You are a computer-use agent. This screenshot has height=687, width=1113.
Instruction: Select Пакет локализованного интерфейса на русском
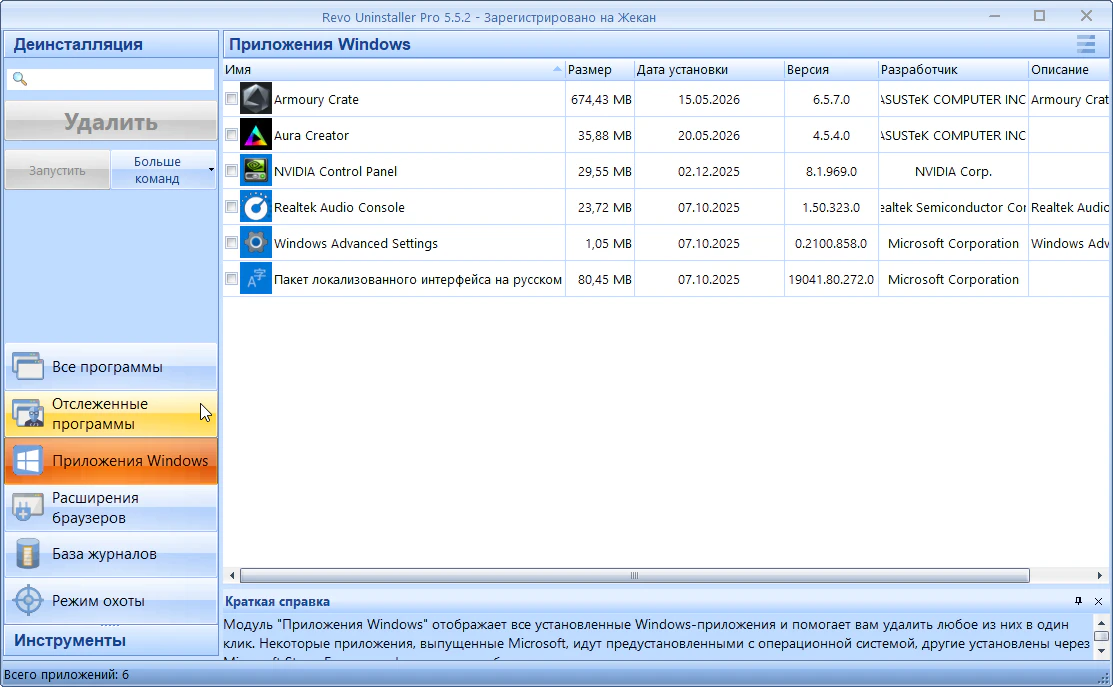417,280
